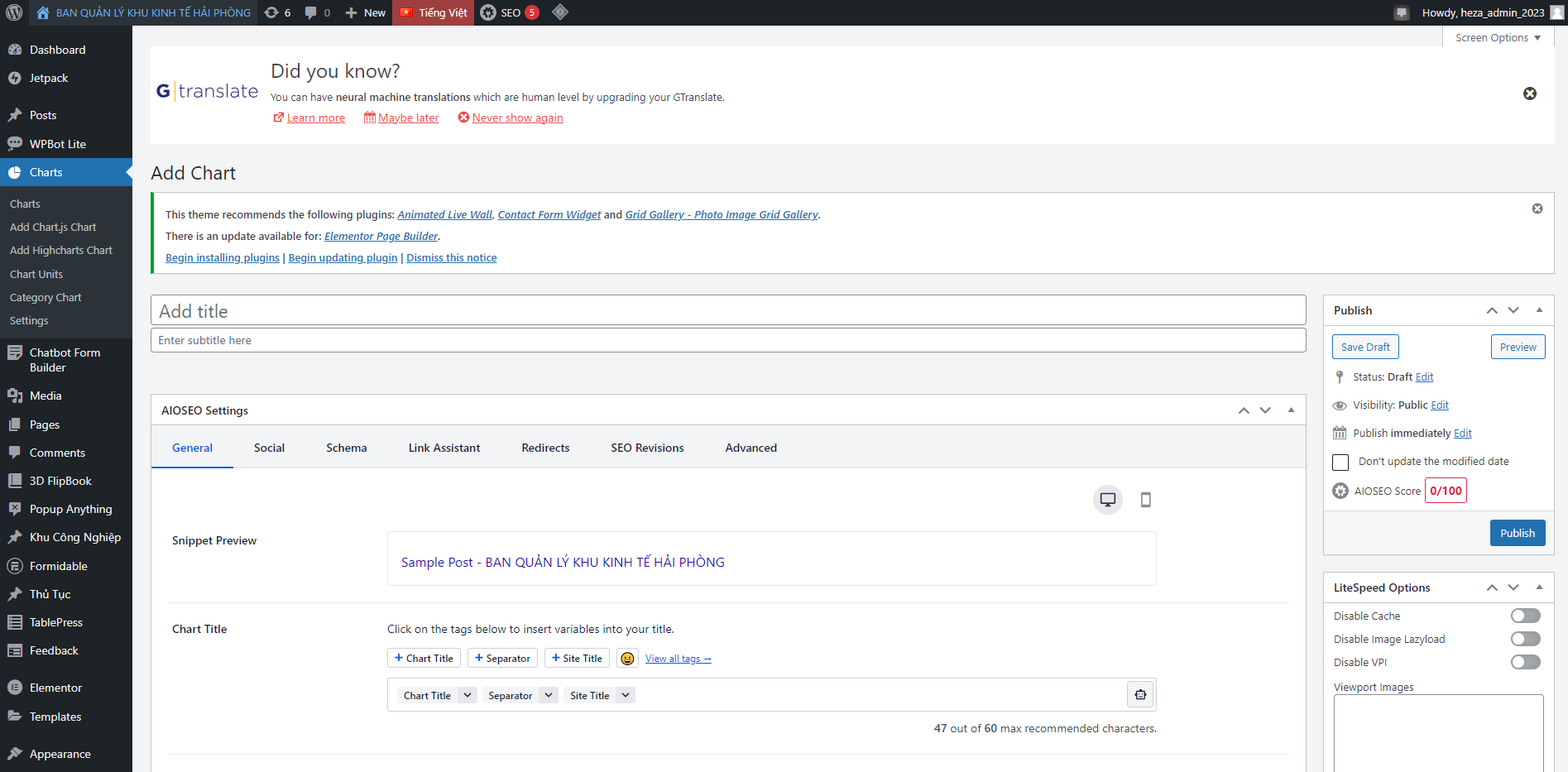The image size is (1568, 772).
Task: Collapse the AIOSEO Settings panel
Action: tap(1291, 410)
